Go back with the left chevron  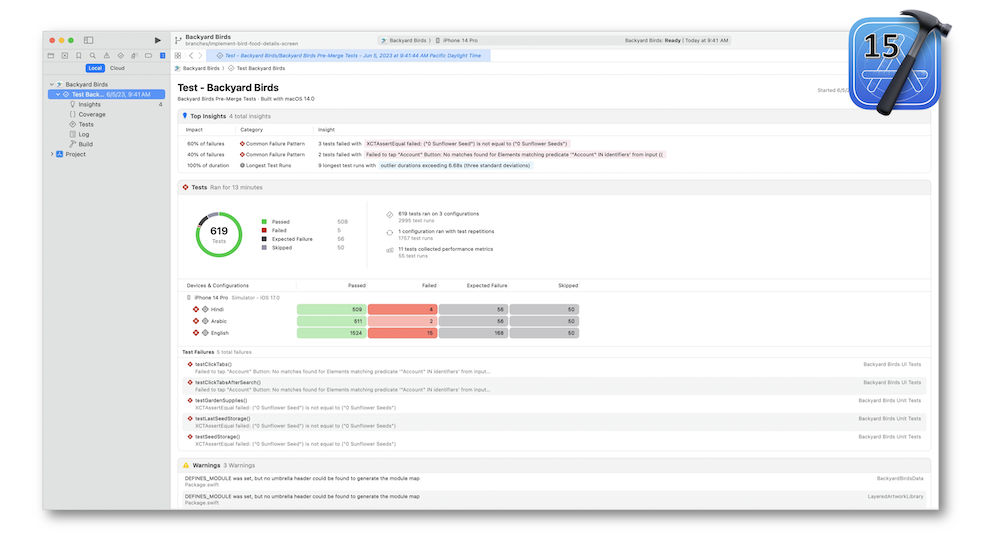[191, 56]
